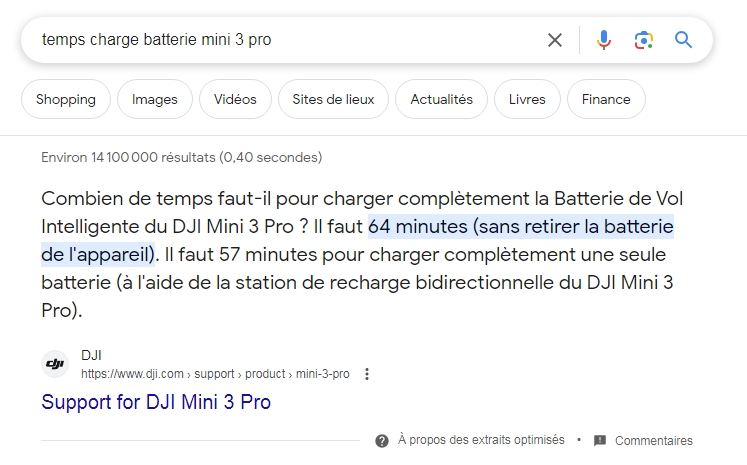Click the 'Environ 14 100 000 résultats' stats text

[x=182, y=157]
